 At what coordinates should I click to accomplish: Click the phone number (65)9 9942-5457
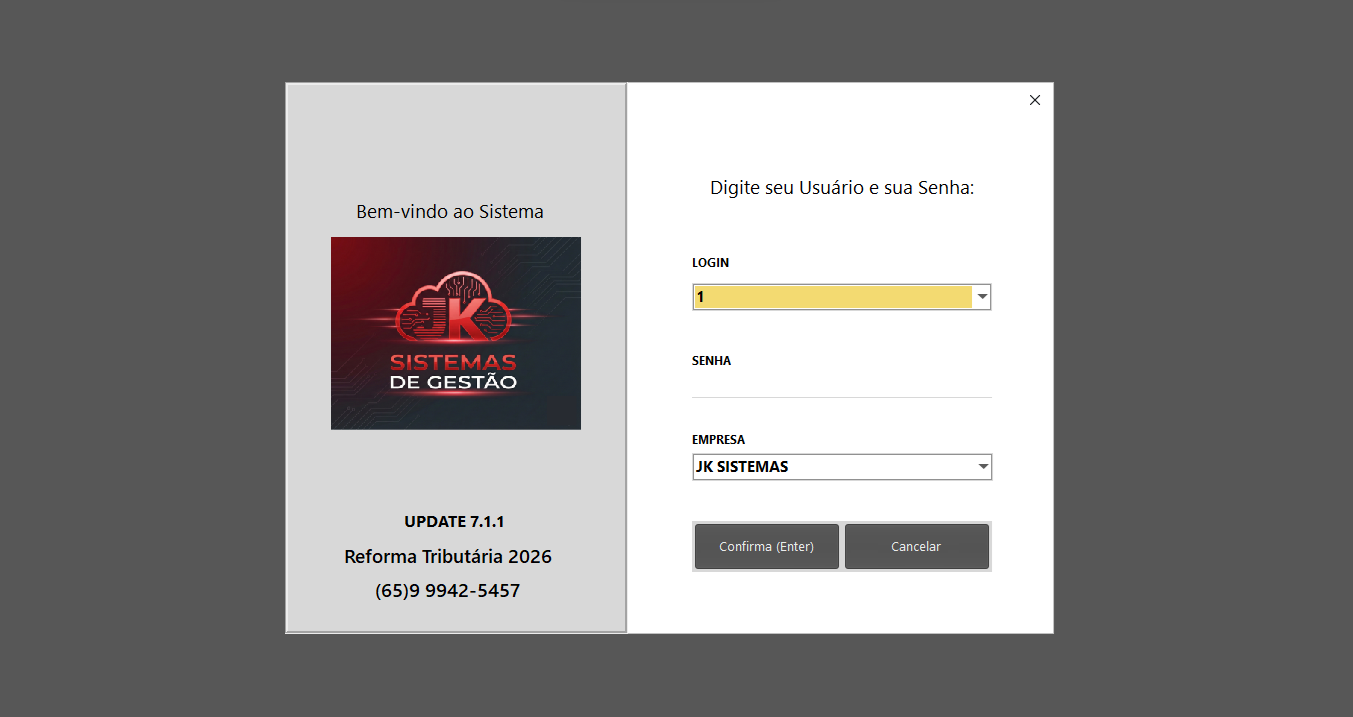(x=447, y=591)
